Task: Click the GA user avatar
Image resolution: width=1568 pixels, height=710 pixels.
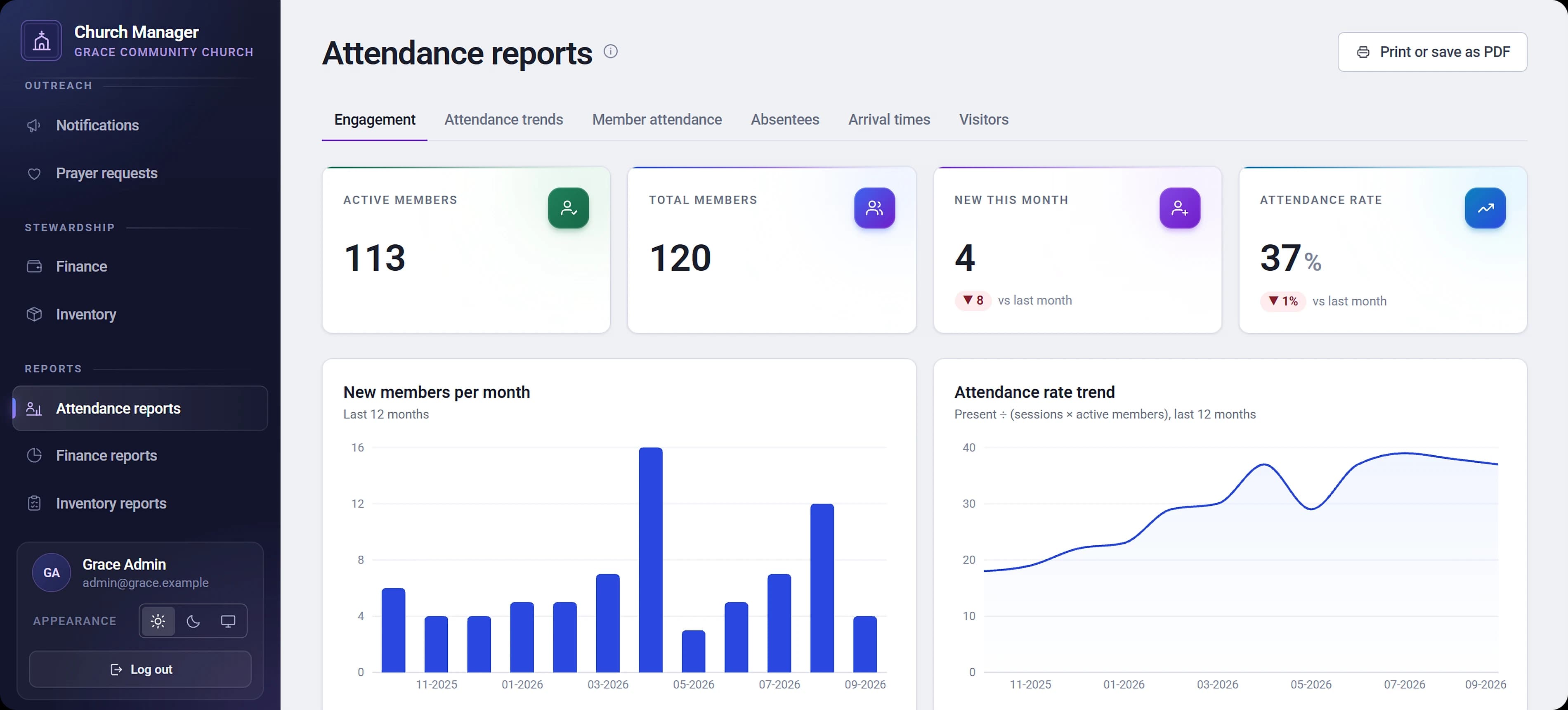Action: pyautogui.click(x=51, y=573)
